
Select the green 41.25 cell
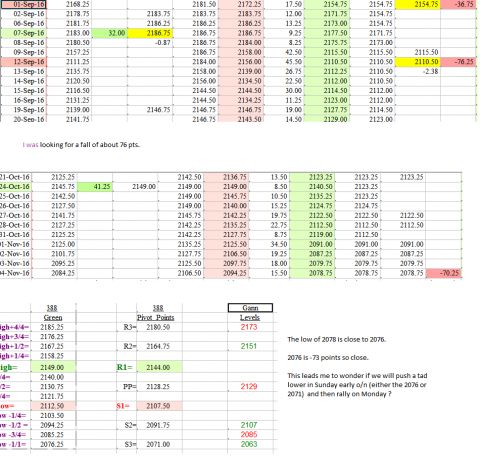[x=95, y=187]
